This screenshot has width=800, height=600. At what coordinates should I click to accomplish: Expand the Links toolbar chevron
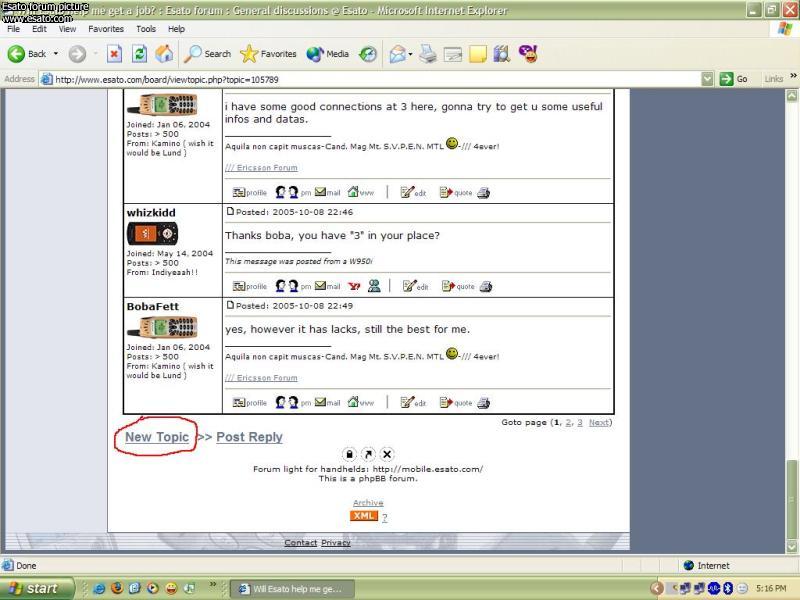pos(793,76)
